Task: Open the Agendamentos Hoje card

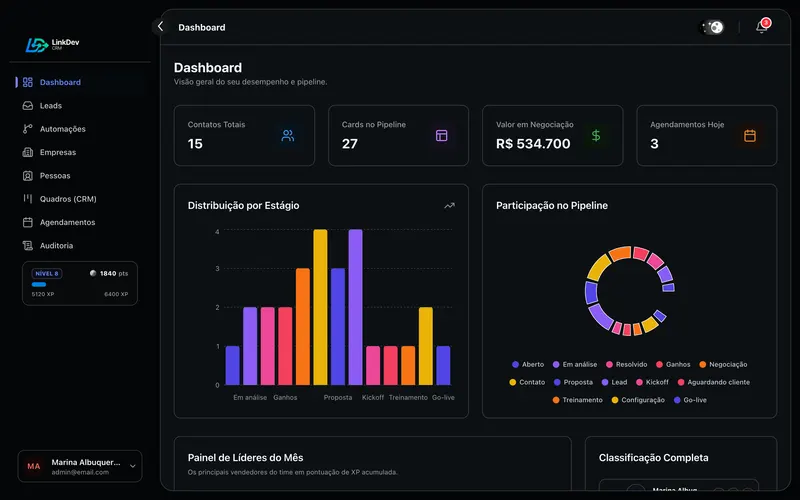Action: 707,135
